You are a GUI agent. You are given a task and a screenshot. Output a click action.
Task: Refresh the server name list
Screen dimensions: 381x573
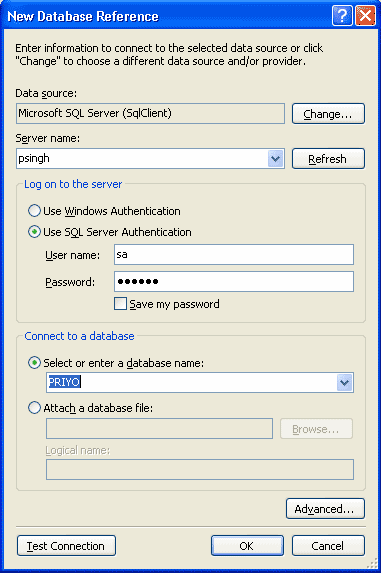pos(328,159)
